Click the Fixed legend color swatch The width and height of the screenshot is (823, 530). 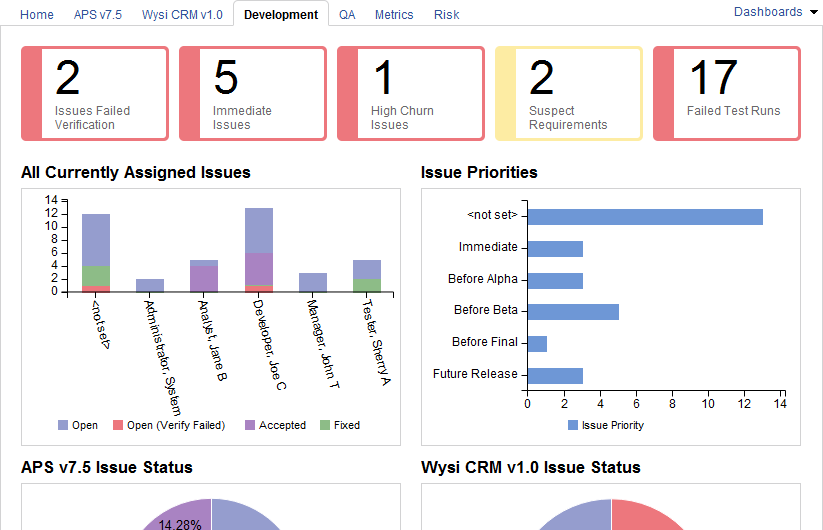(x=325, y=425)
